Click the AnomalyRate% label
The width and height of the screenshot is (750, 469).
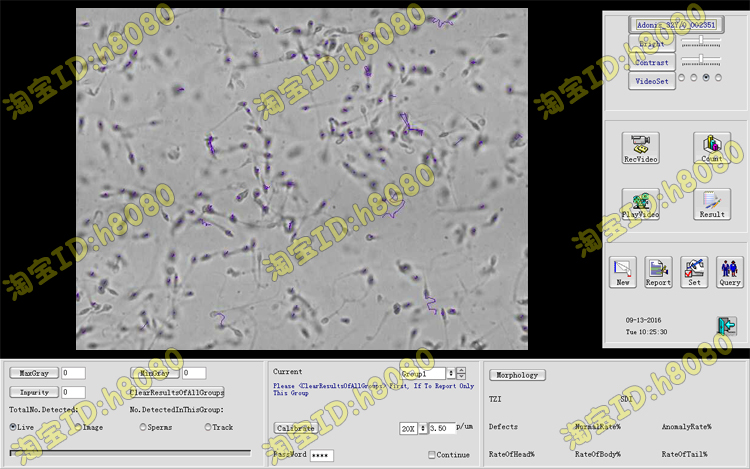tap(686, 426)
